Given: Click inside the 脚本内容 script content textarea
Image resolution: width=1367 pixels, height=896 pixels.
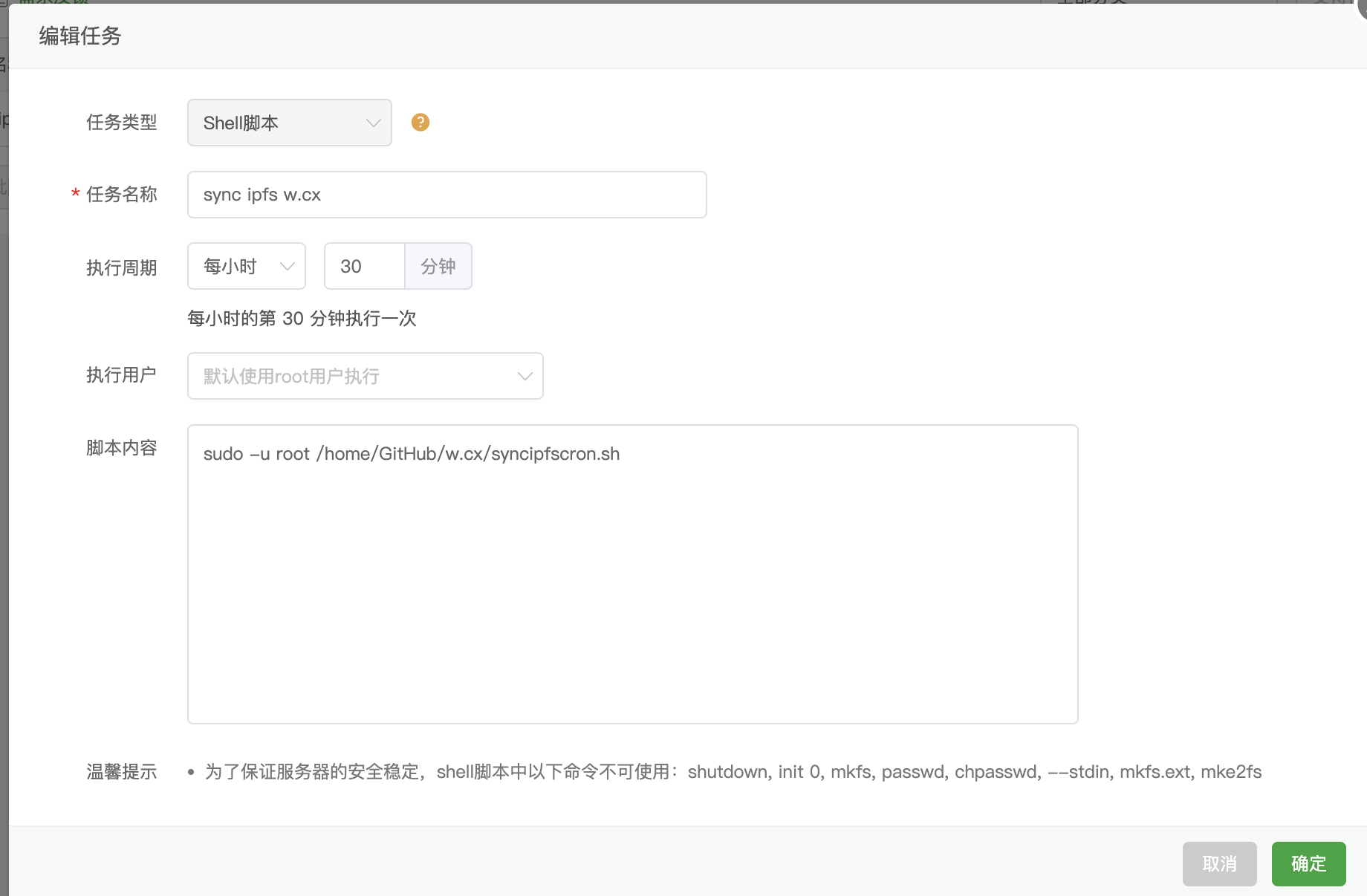Looking at the screenshot, I should click(x=631, y=572).
